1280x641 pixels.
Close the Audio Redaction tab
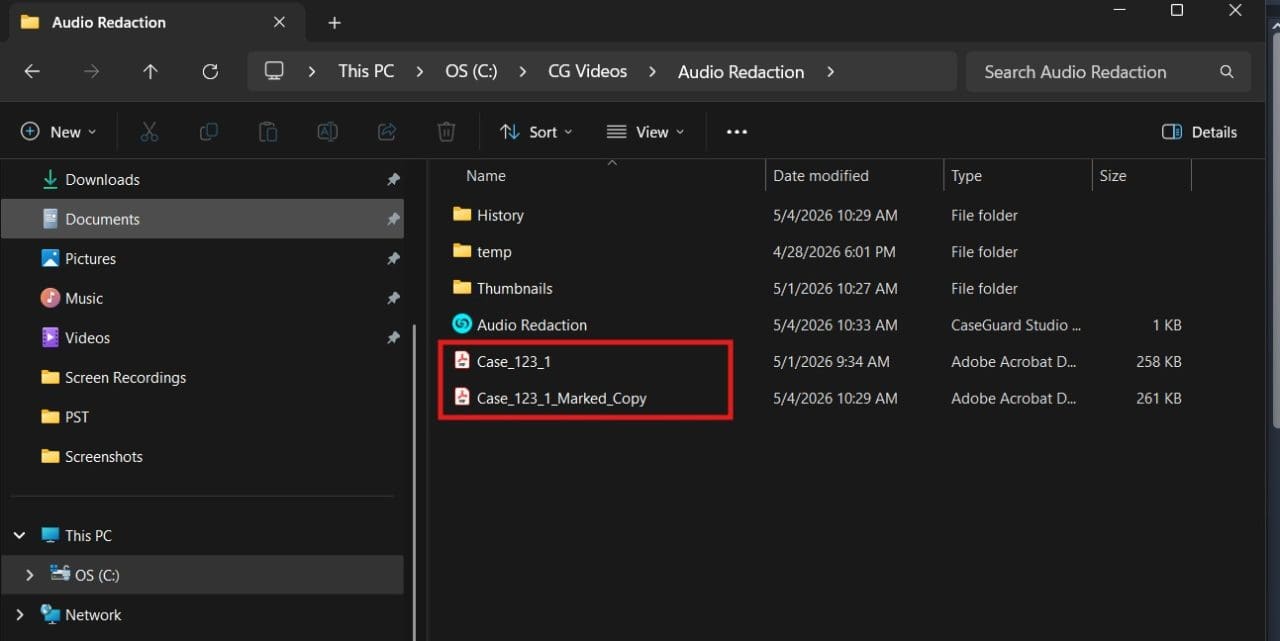(x=279, y=22)
